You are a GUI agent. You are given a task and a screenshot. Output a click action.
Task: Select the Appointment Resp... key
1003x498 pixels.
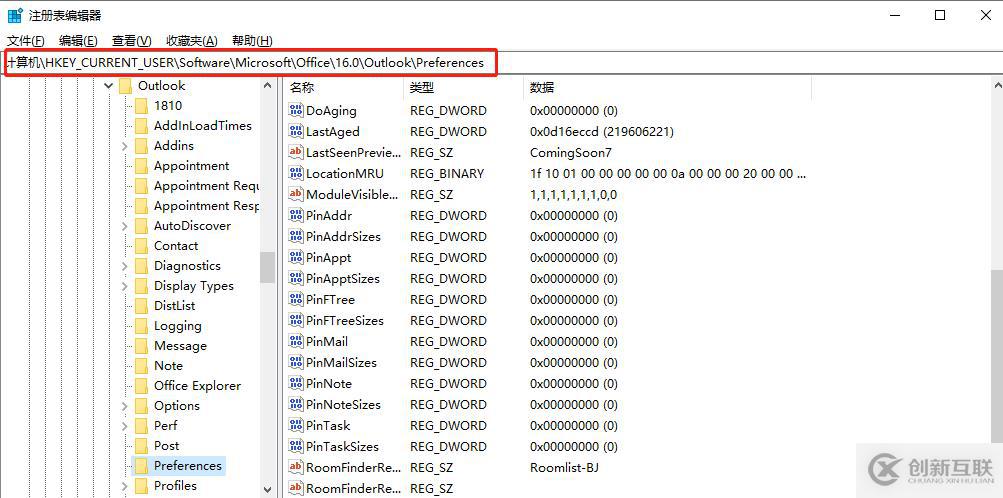click(206, 206)
